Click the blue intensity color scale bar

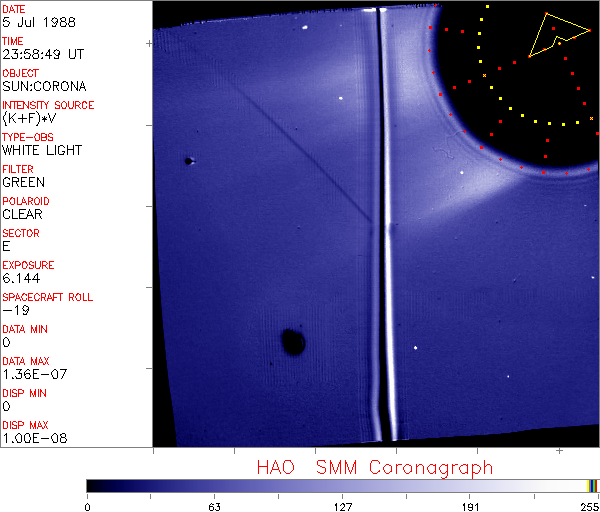point(342,486)
